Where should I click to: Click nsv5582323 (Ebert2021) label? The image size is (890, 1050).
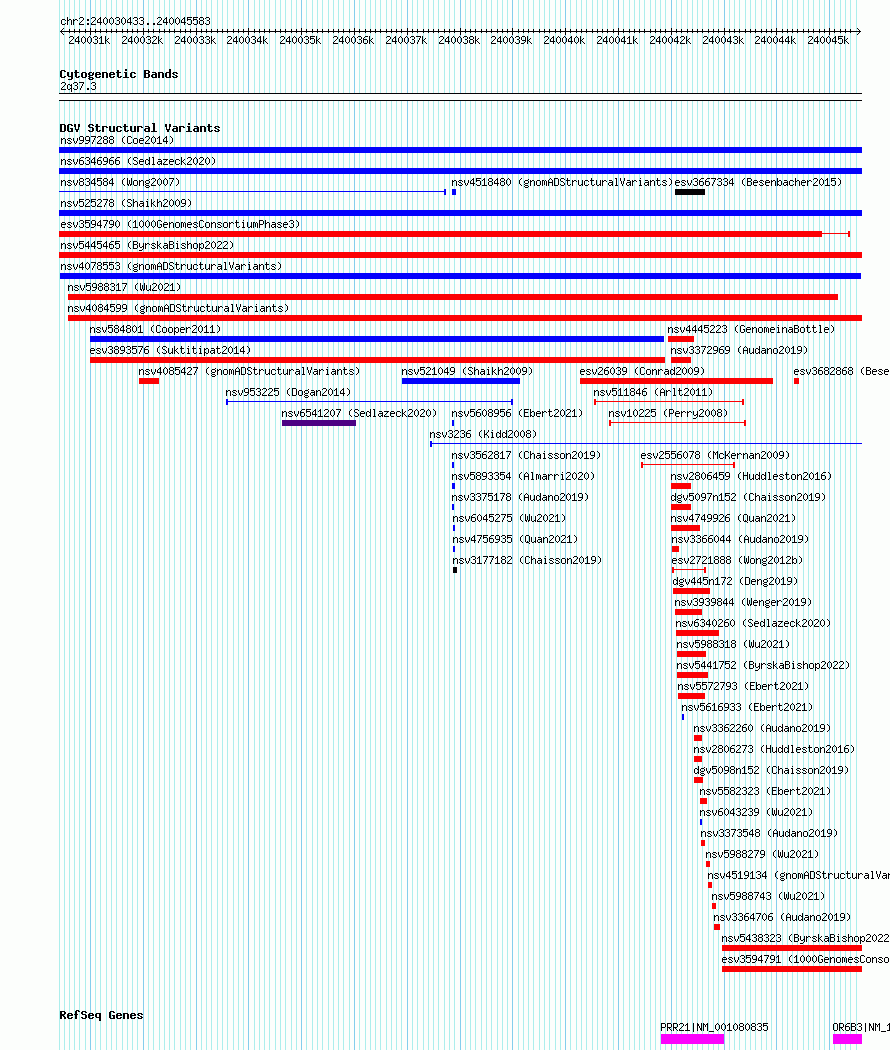tap(765, 791)
